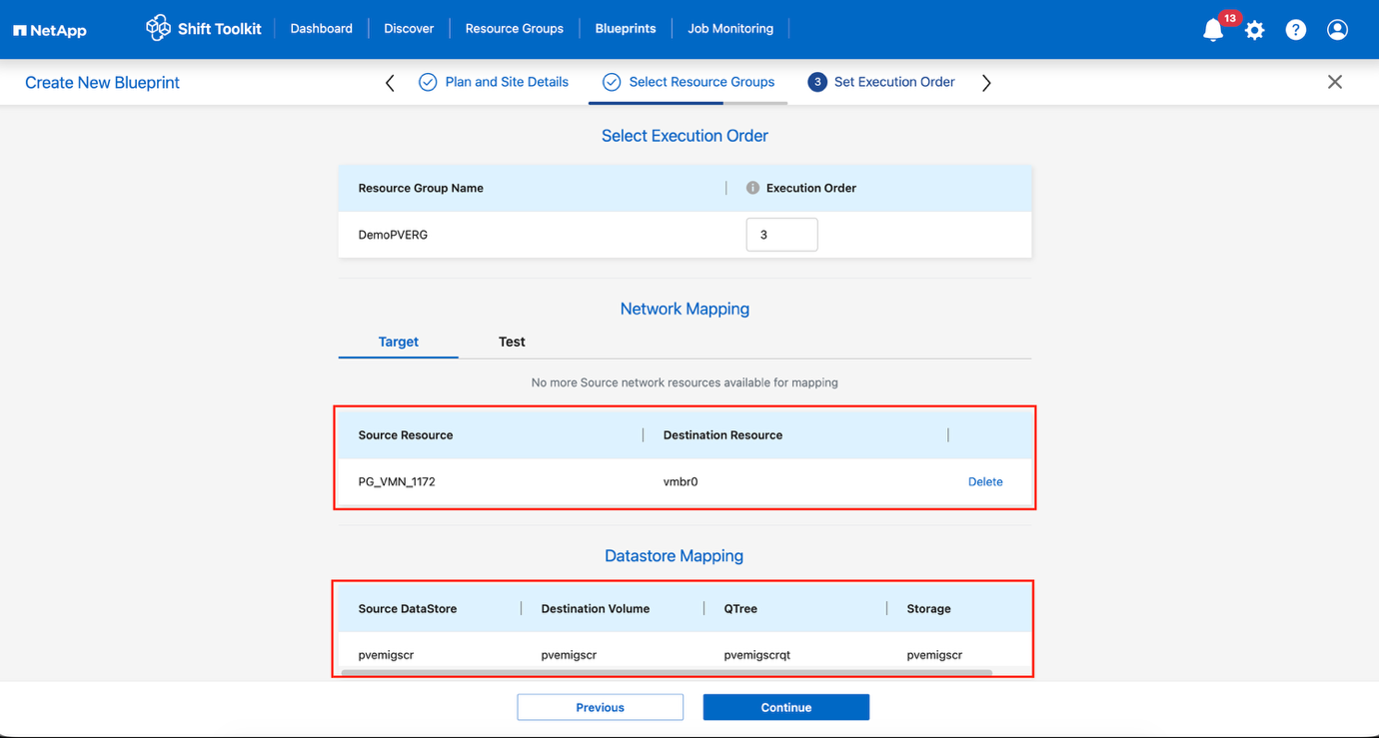The width and height of the screenshot is (1384, 742).
Task: Close the Create New Blueprint wizard
Action: tap(1334, 82)
